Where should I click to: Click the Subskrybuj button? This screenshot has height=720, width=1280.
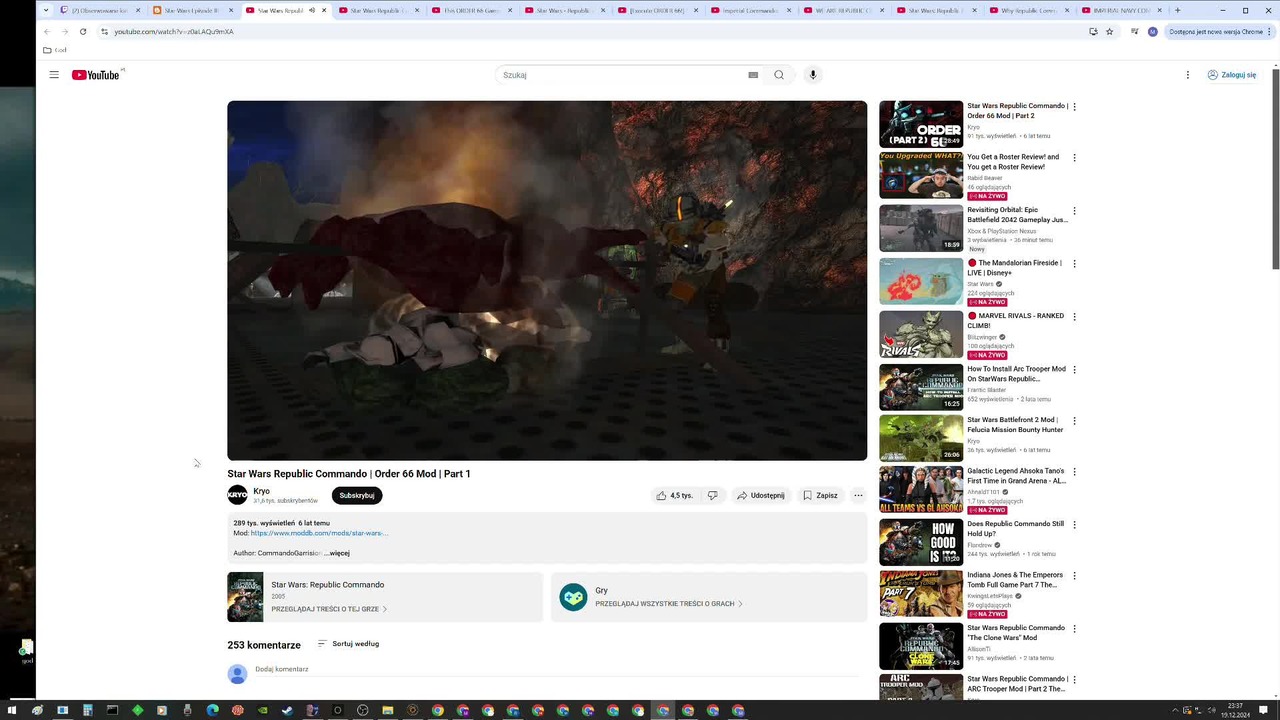point(357,495)
